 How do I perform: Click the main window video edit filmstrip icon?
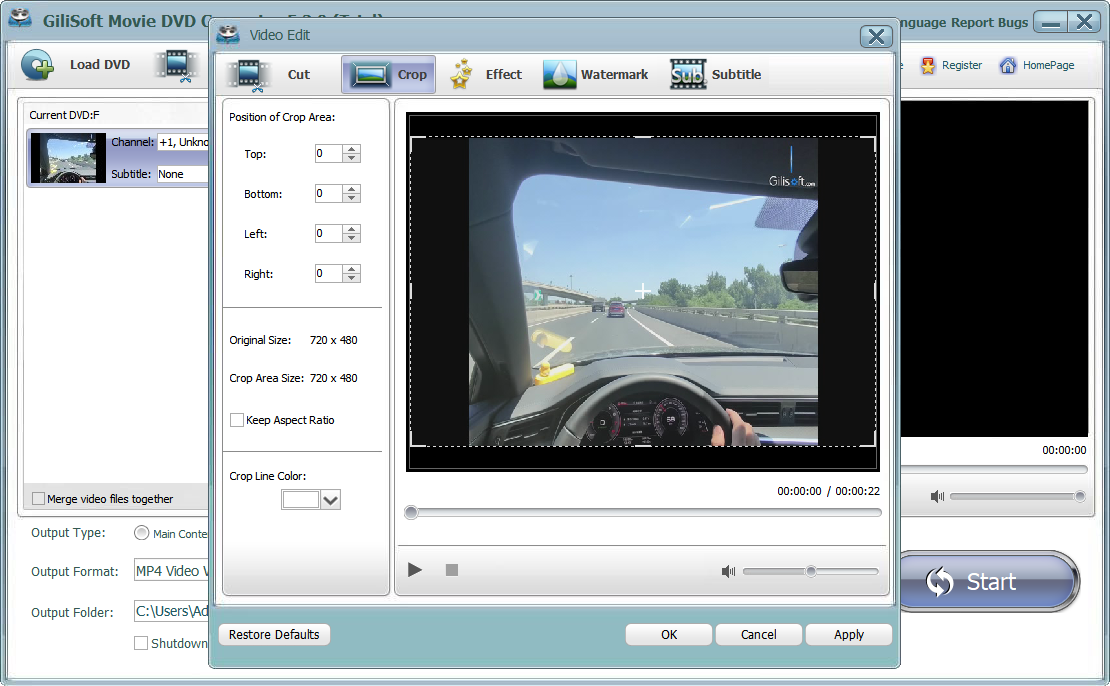click(177, 66)
